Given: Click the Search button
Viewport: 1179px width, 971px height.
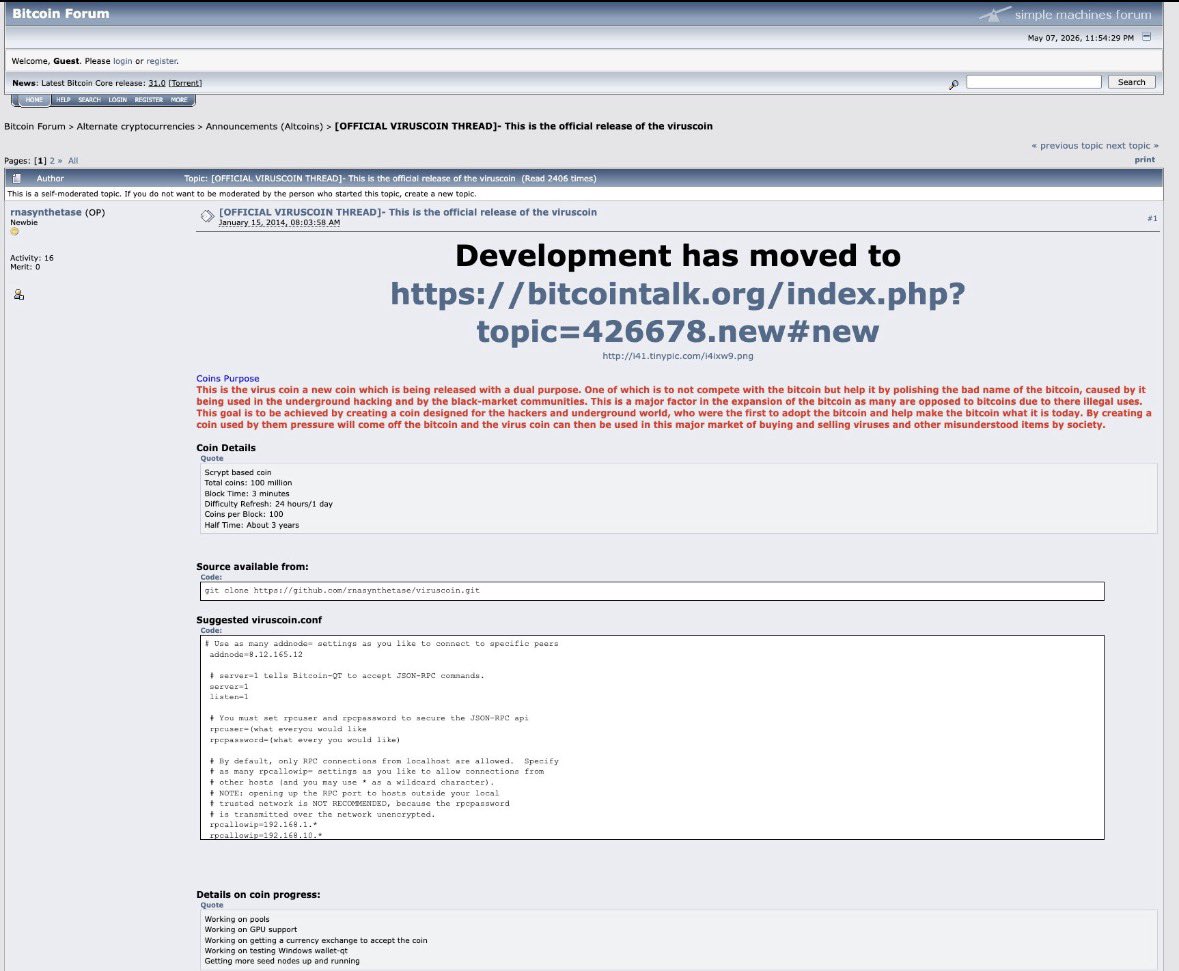Looking at the screenshot, I should click(x=1131, y=82).
